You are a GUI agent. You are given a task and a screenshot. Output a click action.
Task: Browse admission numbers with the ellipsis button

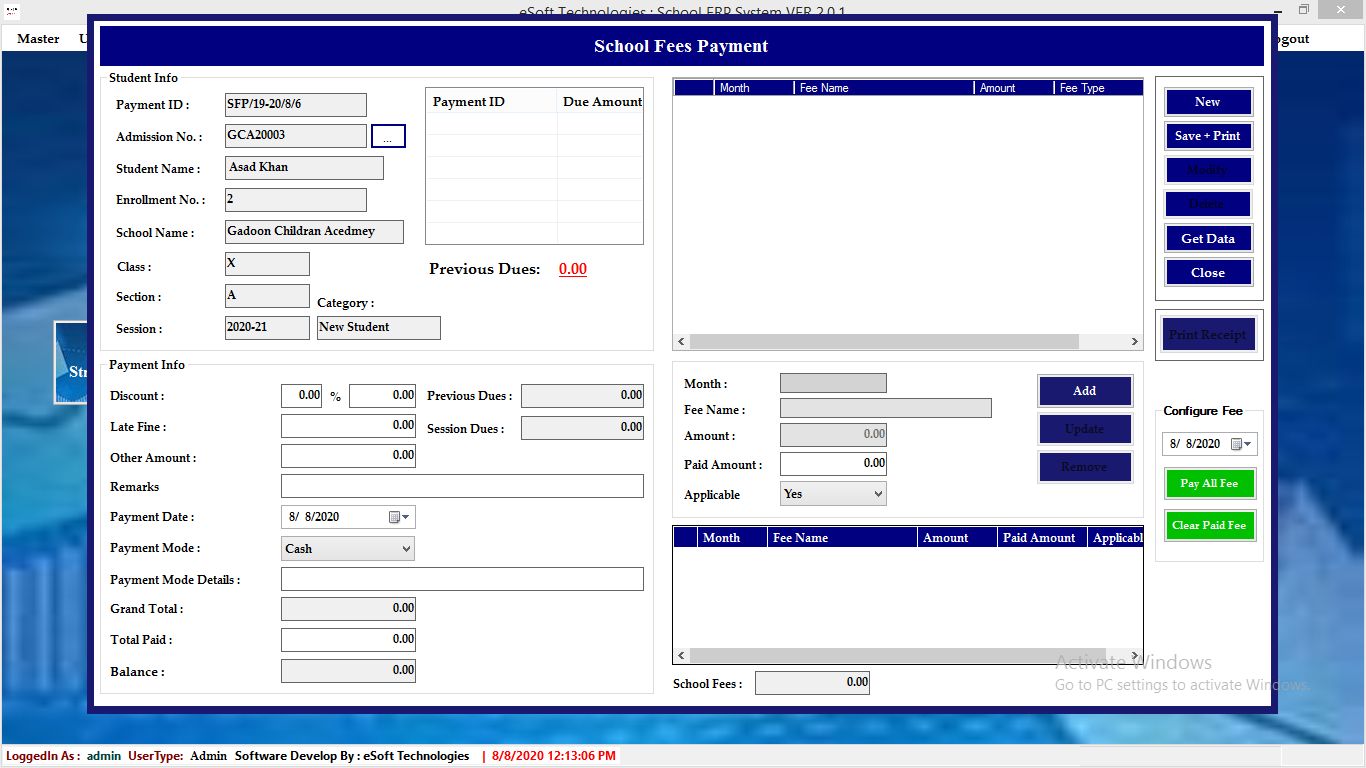tap(388, 136)
